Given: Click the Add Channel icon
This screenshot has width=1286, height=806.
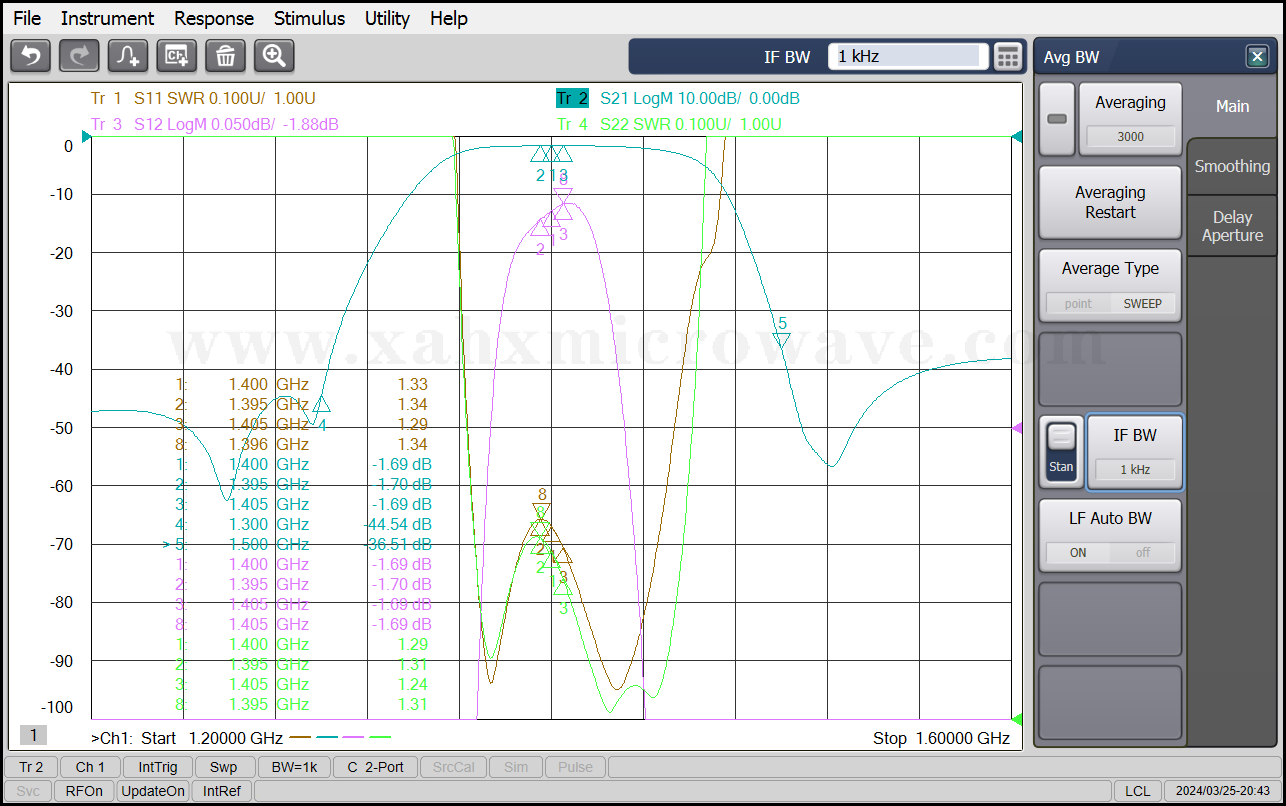Looking at the screenshot, I should (177, 56).
